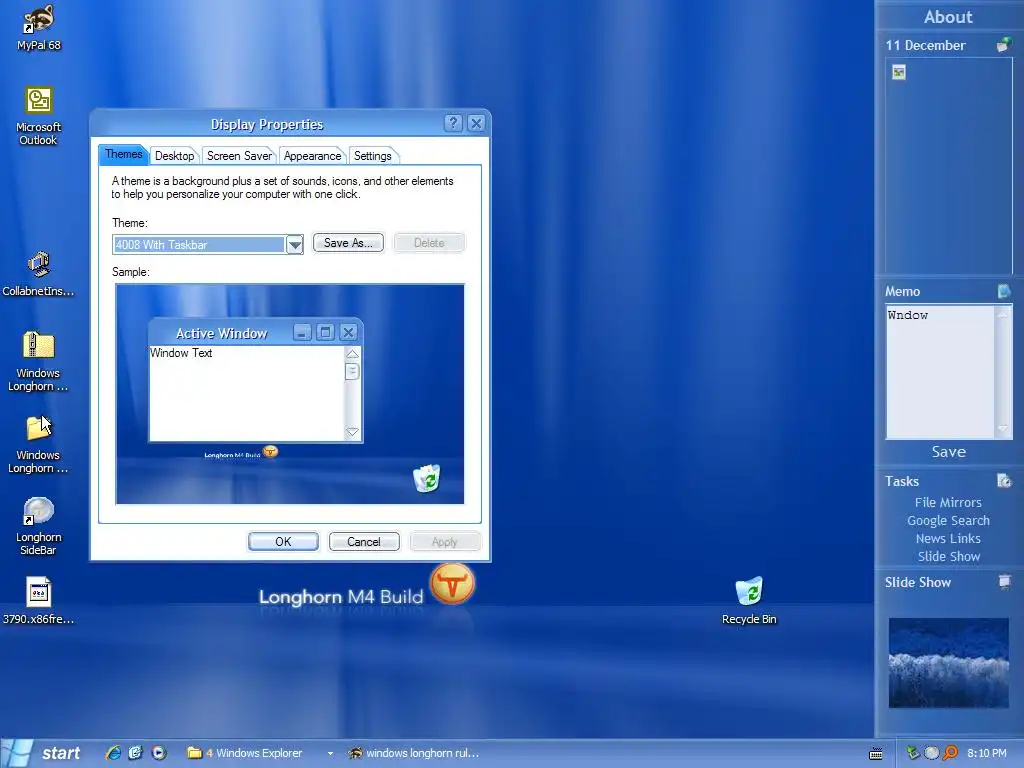The image size is (1024, 768).
Task: Open the Google Search task link
Action: 948,520
